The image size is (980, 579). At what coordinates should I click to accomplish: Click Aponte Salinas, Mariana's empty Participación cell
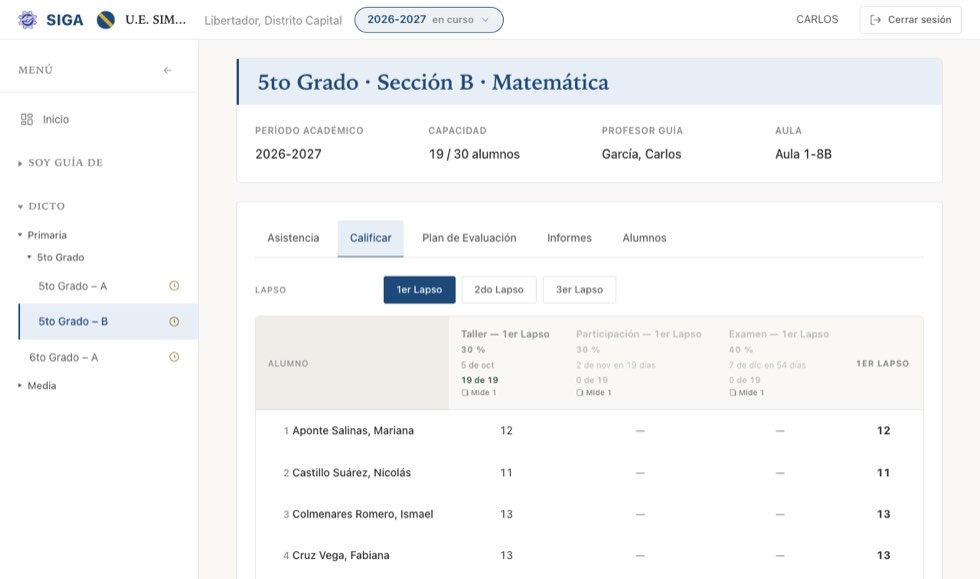(640, 431)
